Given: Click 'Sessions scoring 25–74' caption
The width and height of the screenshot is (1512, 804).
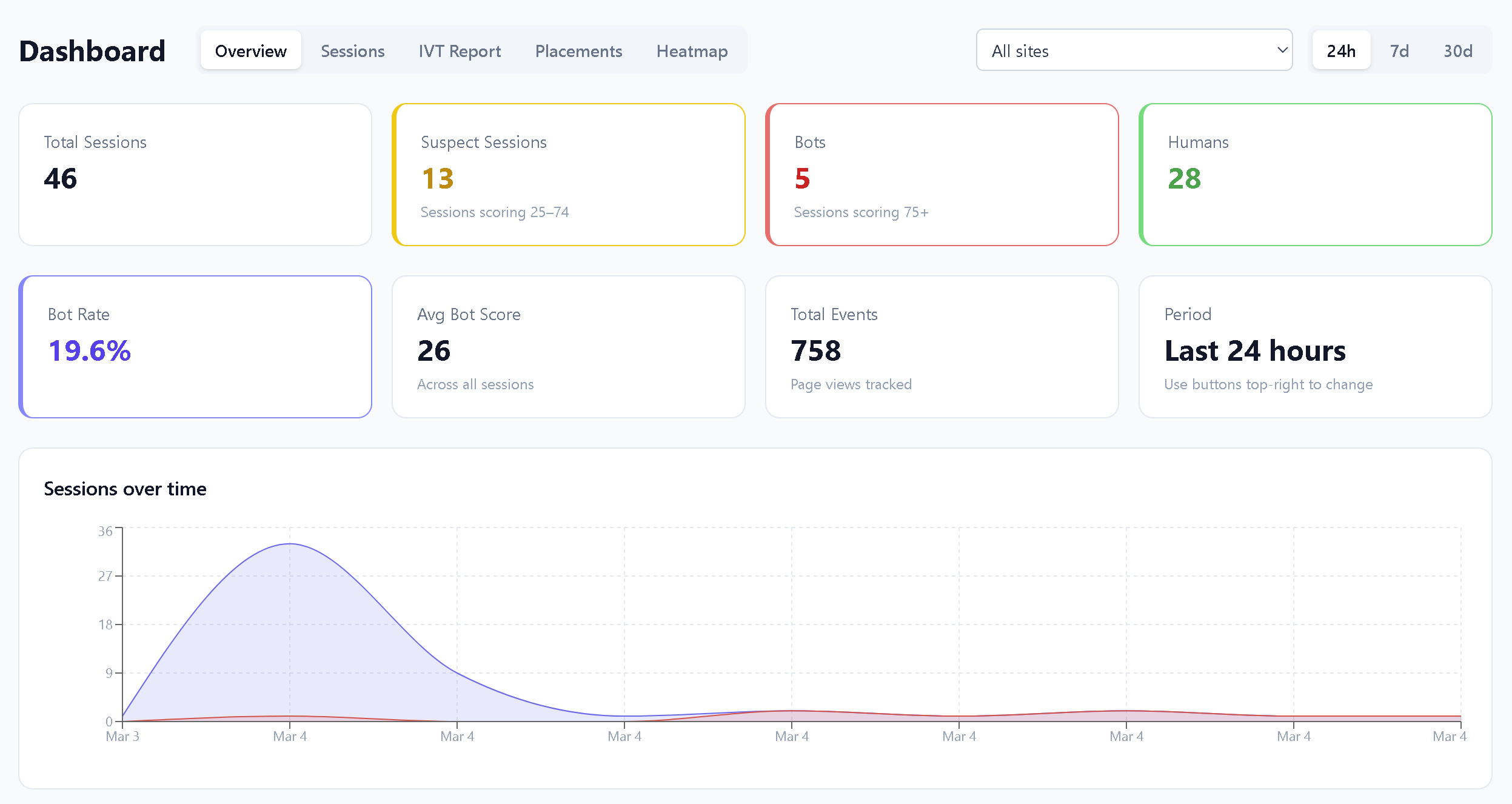Looking at the screenshot, I should pyautogui.click(x=495, y=212).
